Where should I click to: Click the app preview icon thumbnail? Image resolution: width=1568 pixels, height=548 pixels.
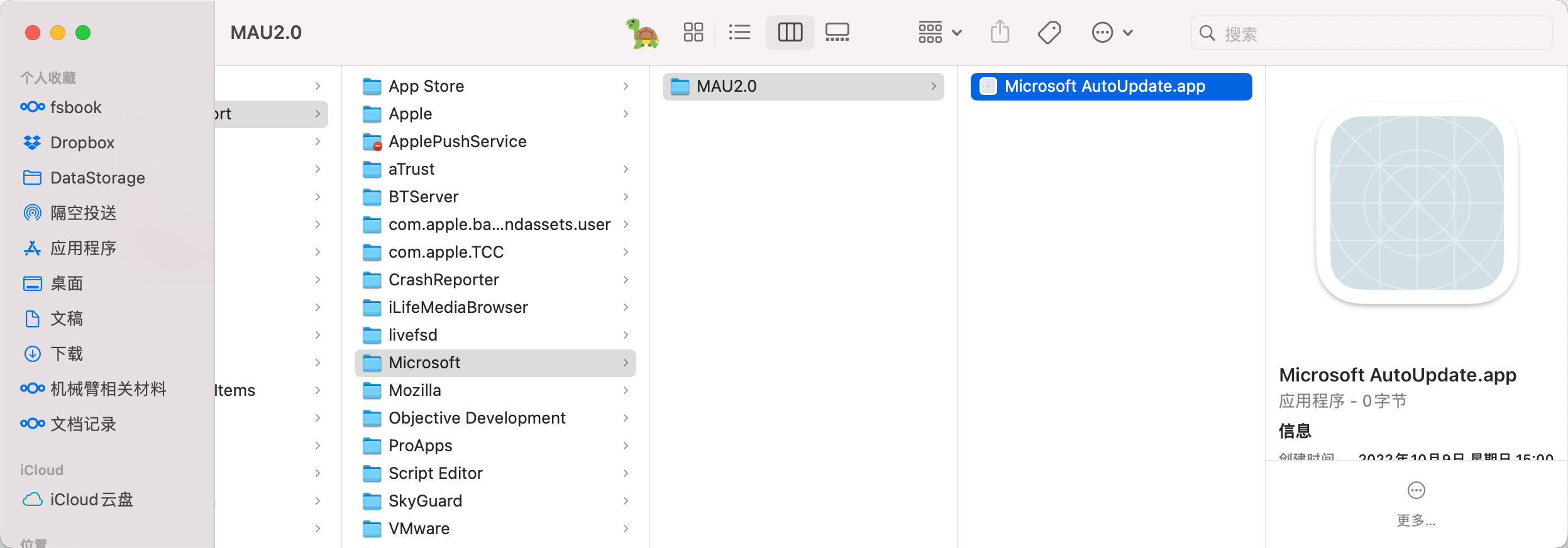tap(1416, 203)
